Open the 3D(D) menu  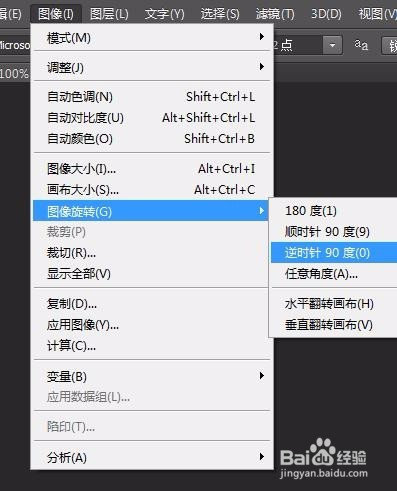(326, 14)
